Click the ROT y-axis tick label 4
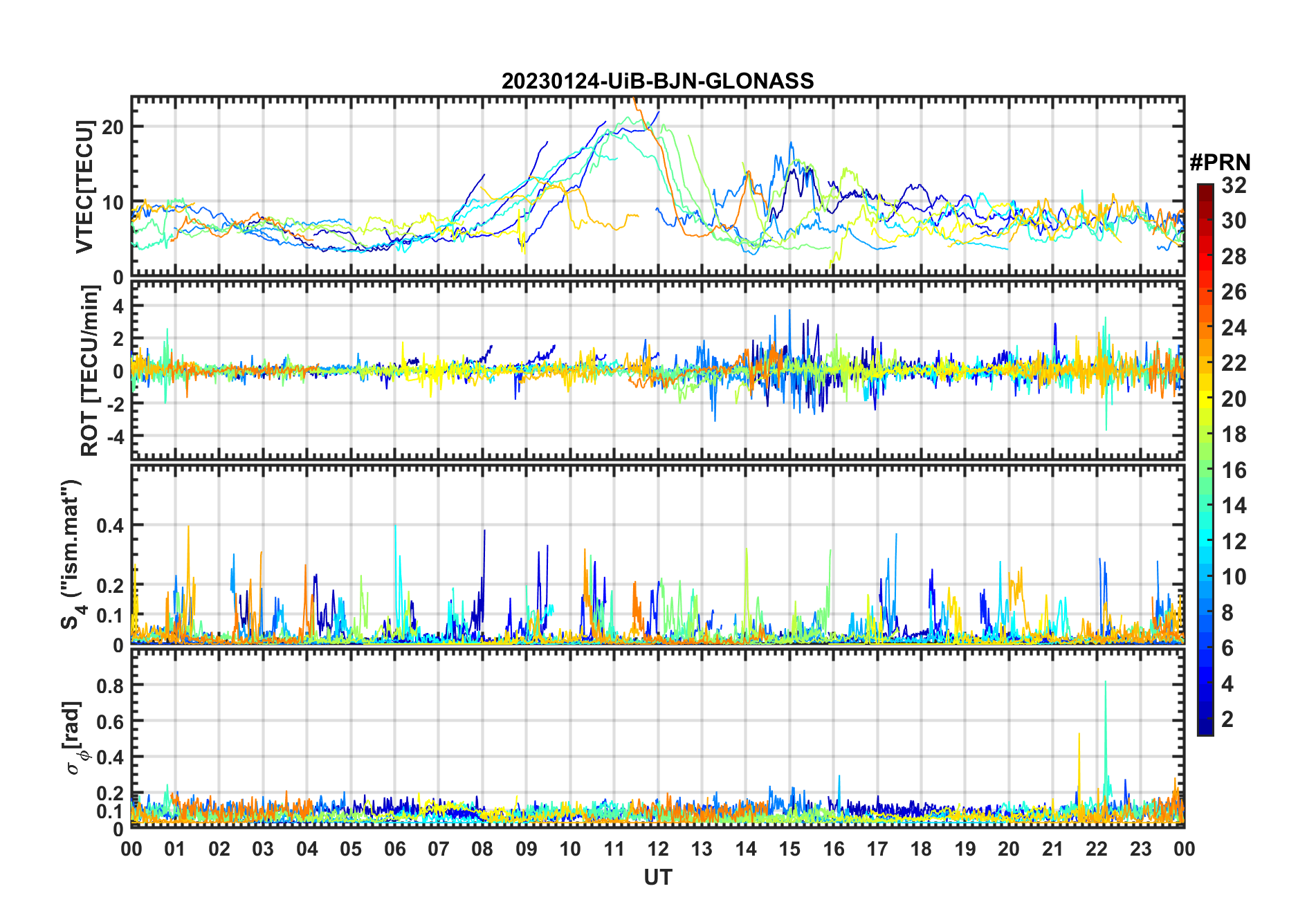This screenshot has width=1316, height=920. point(119,305)
